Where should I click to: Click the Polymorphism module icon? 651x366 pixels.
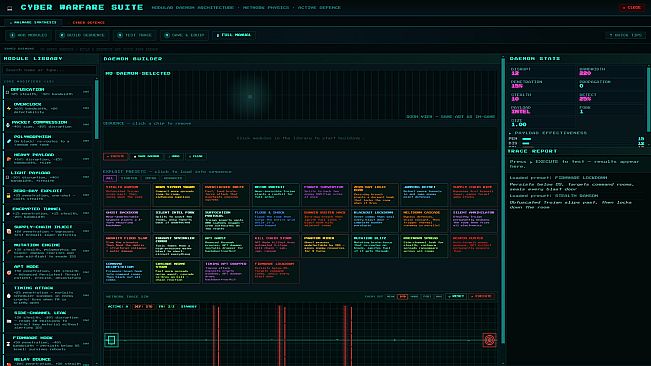coord(9,141)
